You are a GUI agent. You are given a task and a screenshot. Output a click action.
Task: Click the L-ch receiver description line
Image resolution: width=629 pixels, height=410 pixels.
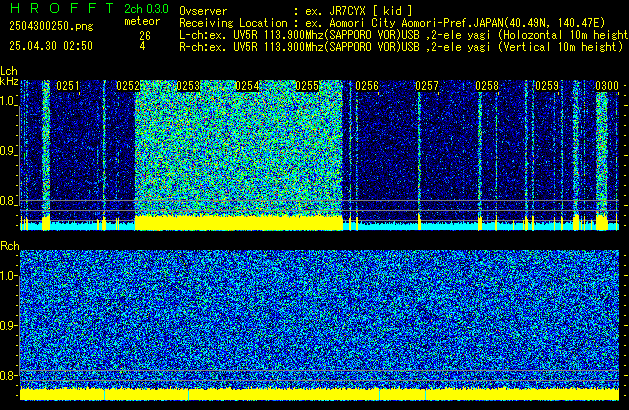pyautogui.click(x=404, y=35)
